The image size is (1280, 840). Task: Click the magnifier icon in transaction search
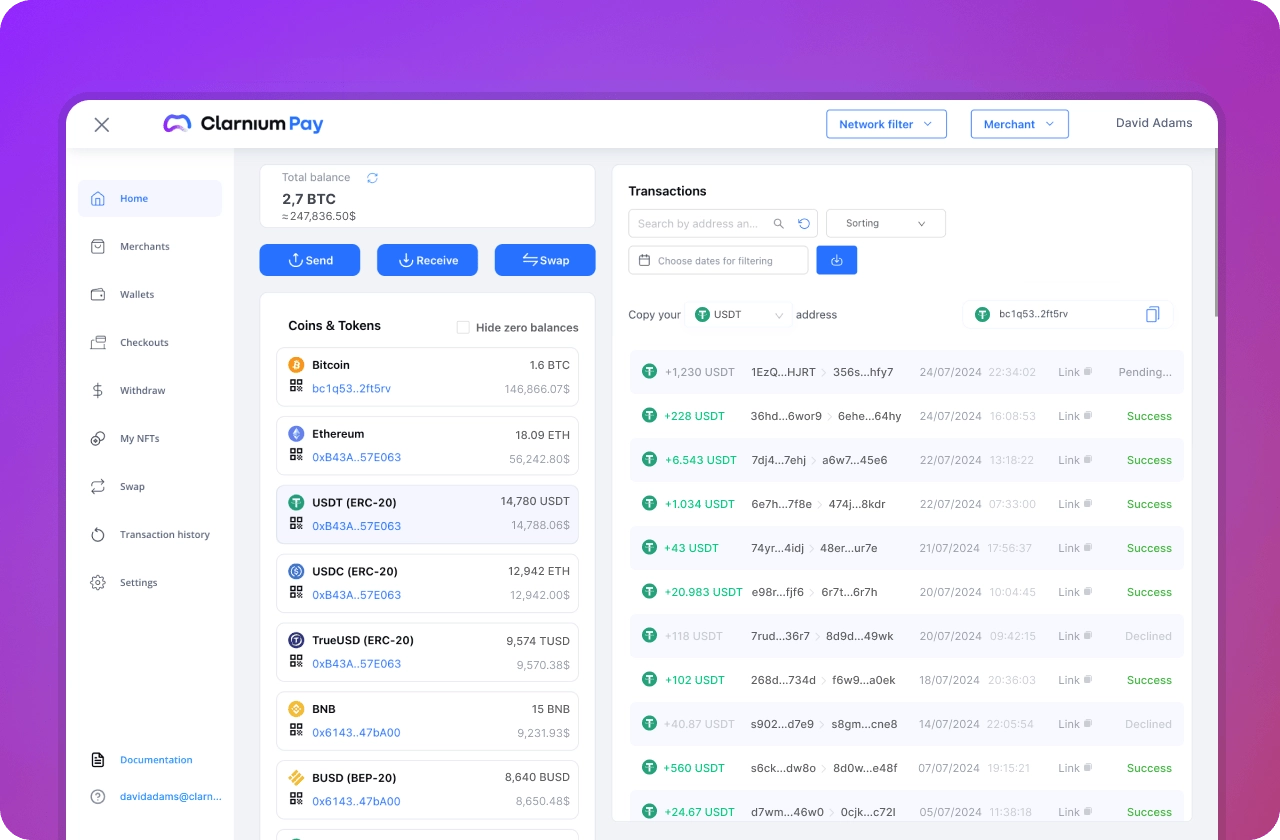pos(779,224)
